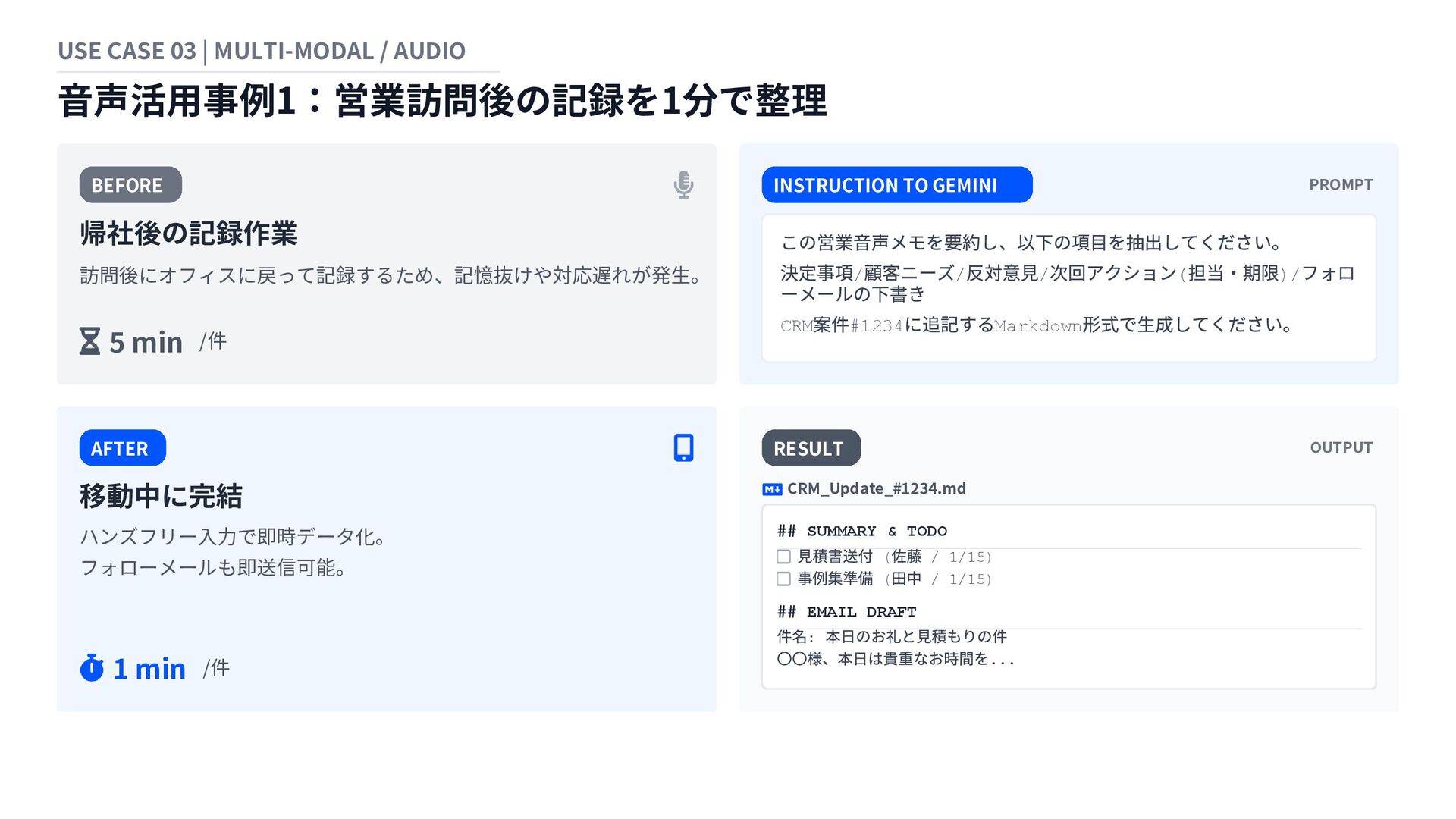Click the smartphone icon in AFTER card

coord(683,447)
